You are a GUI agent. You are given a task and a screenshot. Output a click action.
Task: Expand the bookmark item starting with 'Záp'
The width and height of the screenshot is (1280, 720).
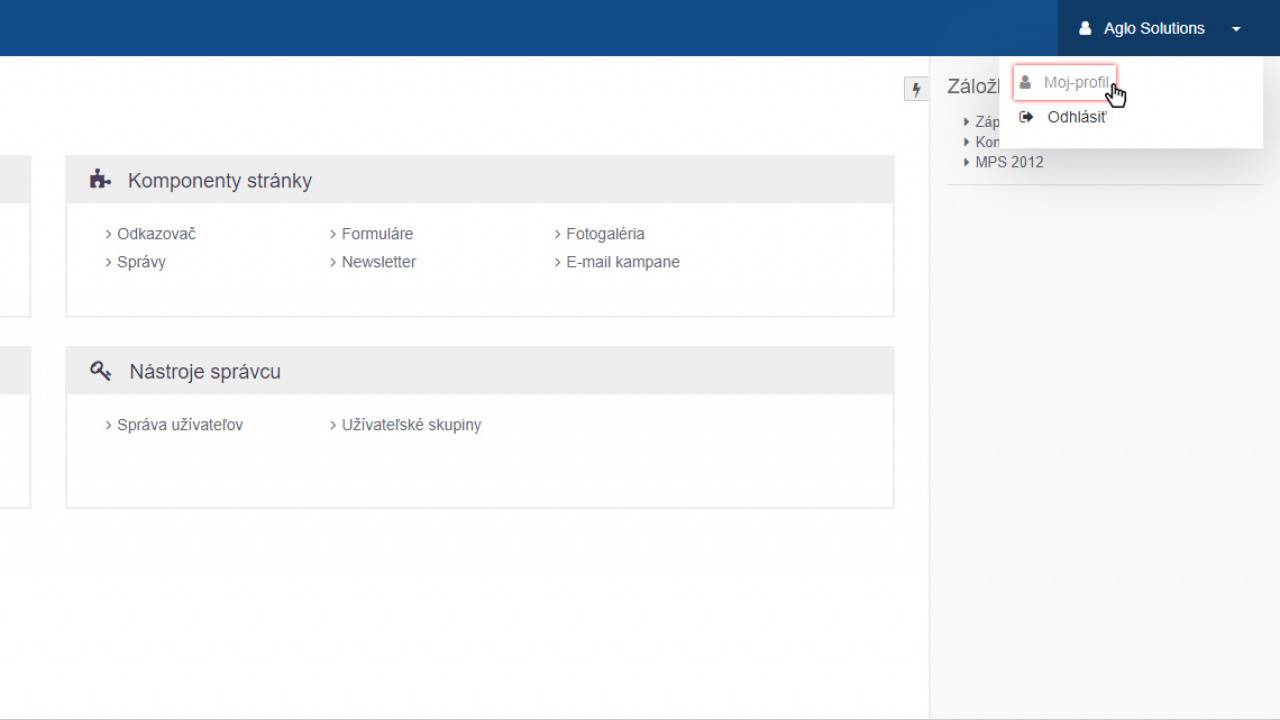pyautogui.click(x=967, y=122)
